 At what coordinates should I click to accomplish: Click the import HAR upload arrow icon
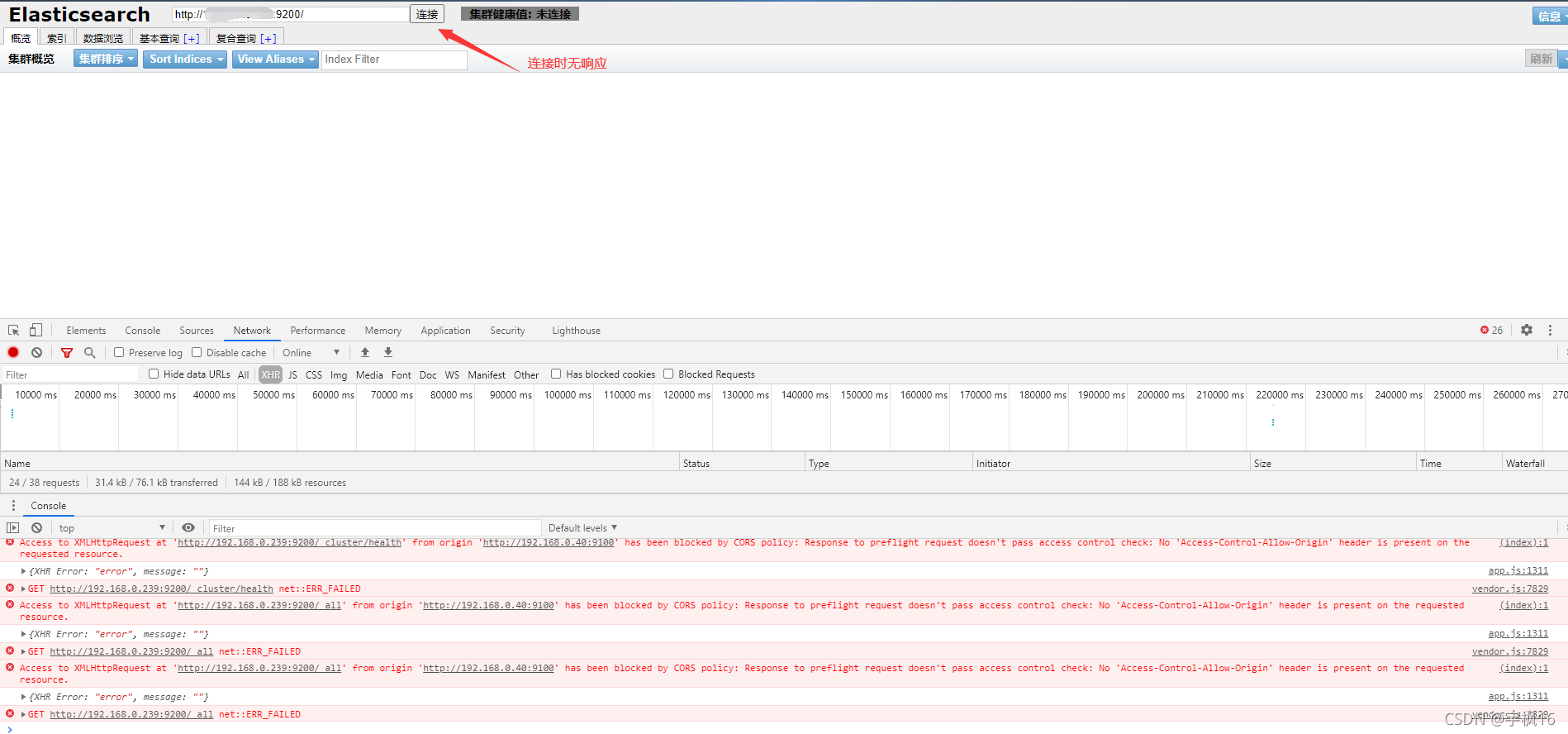click(x=365, y=352)
